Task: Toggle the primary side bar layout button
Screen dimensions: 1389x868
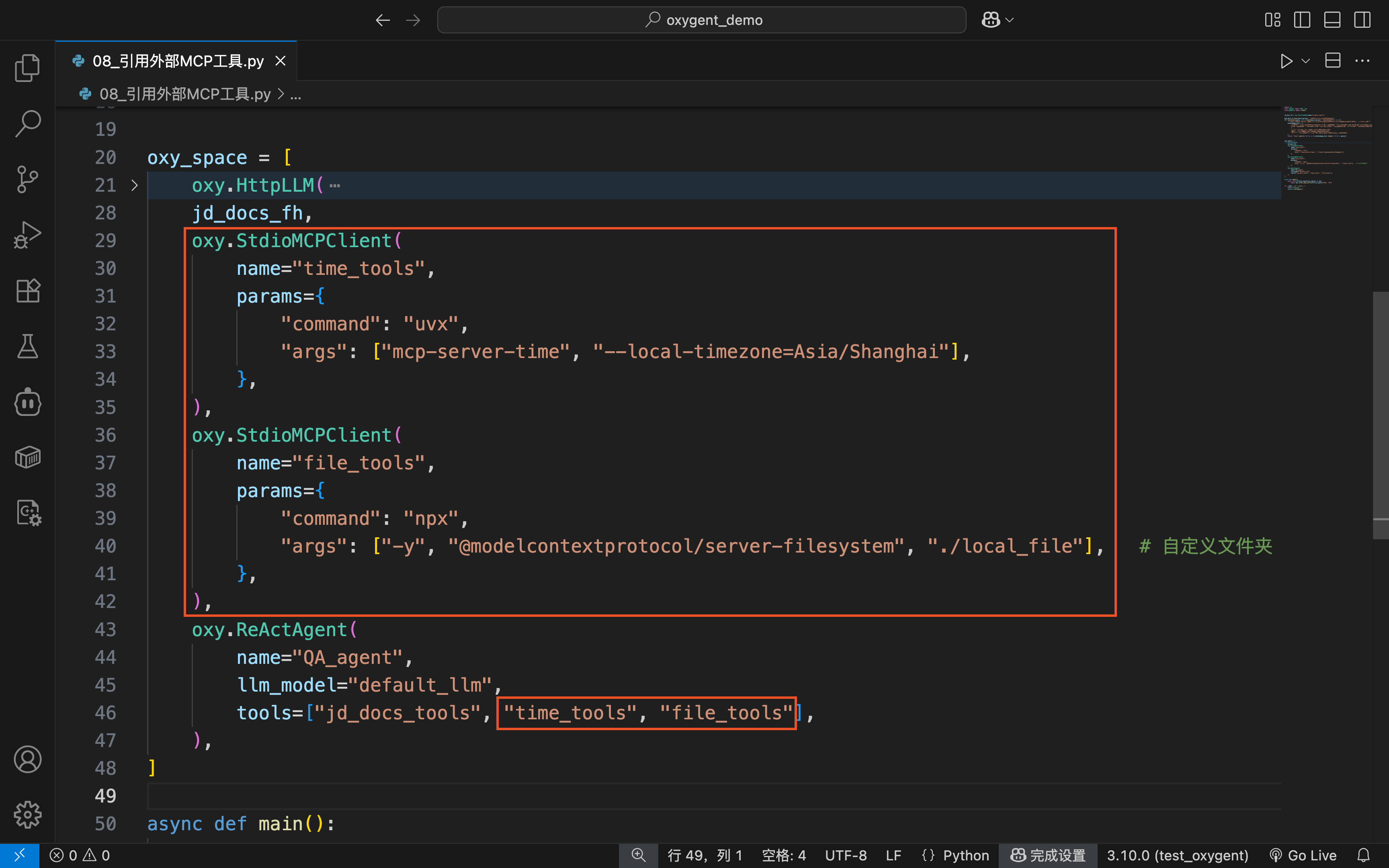Action: click(1302, 20)
